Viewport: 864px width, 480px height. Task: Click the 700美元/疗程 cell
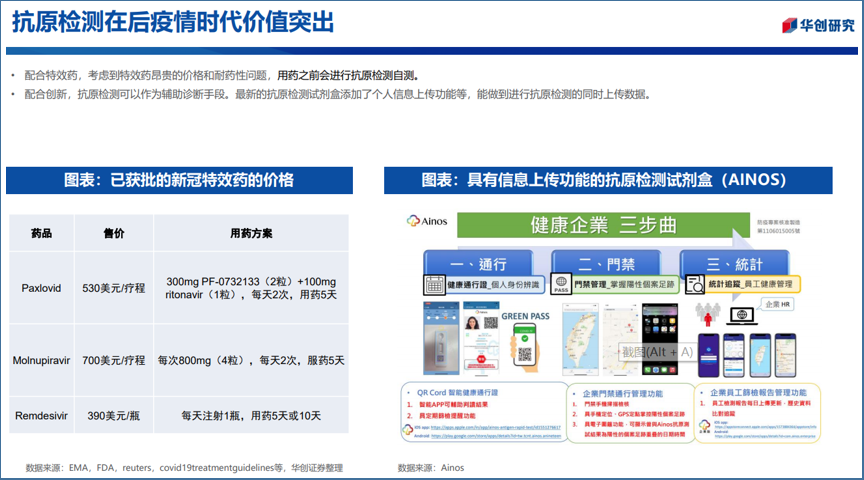(x=114, y=360)
